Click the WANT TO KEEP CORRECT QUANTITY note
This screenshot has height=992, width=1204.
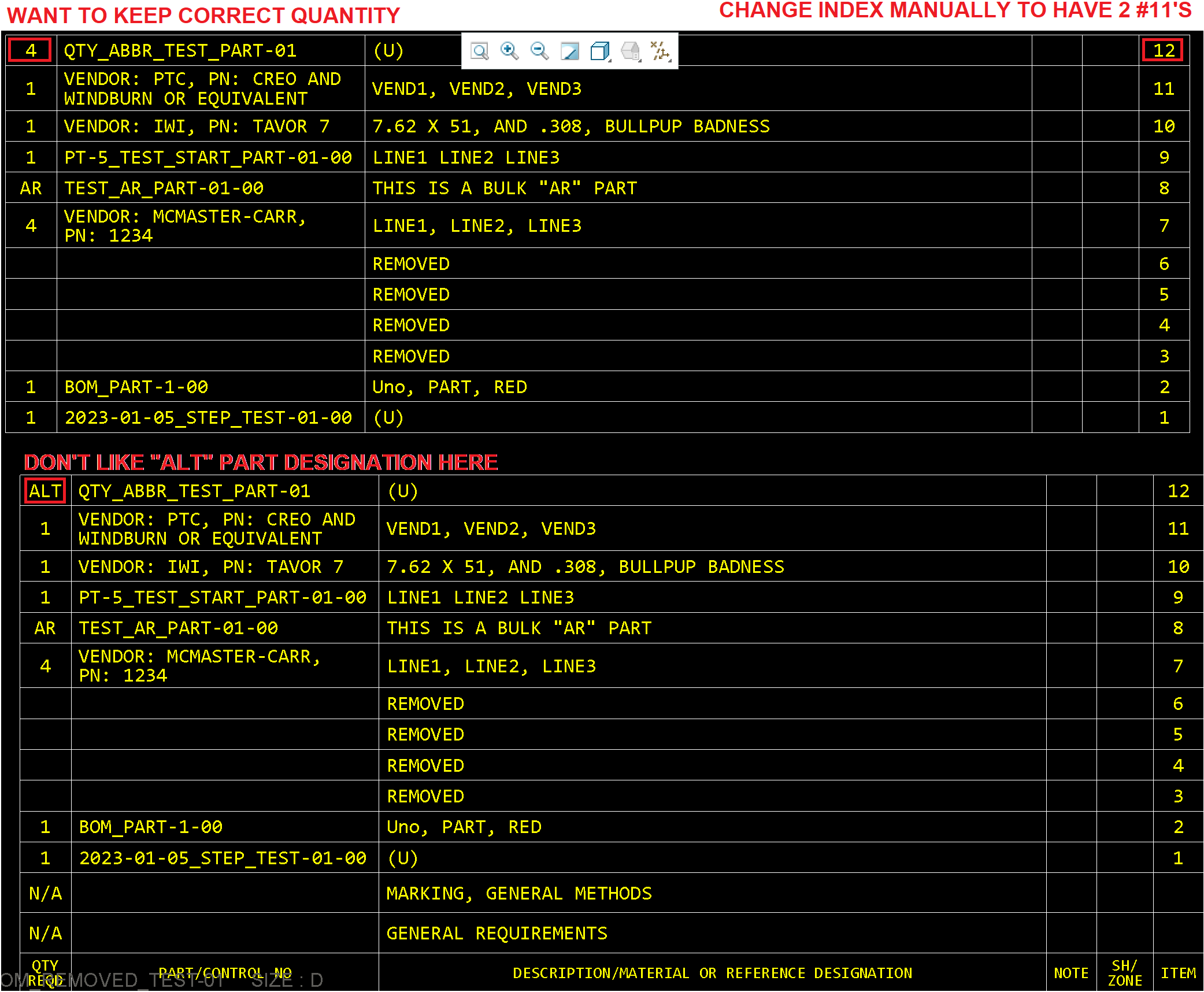[x=202, y=15]
